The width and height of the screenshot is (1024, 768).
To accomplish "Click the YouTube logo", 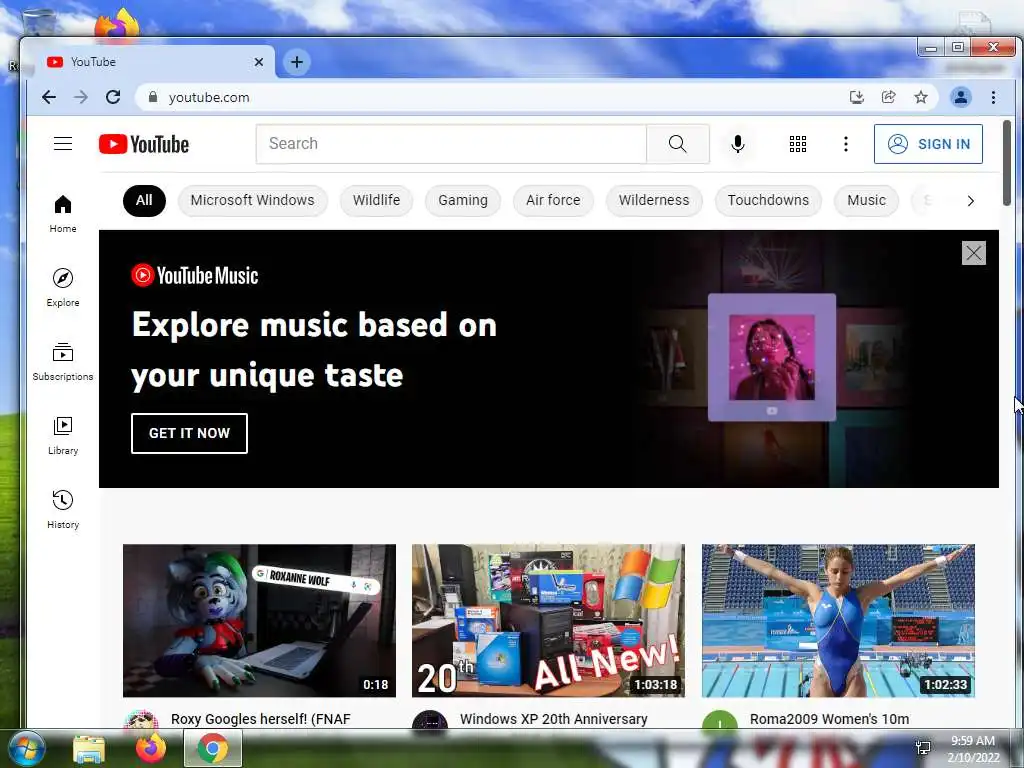I will point(144,144).
